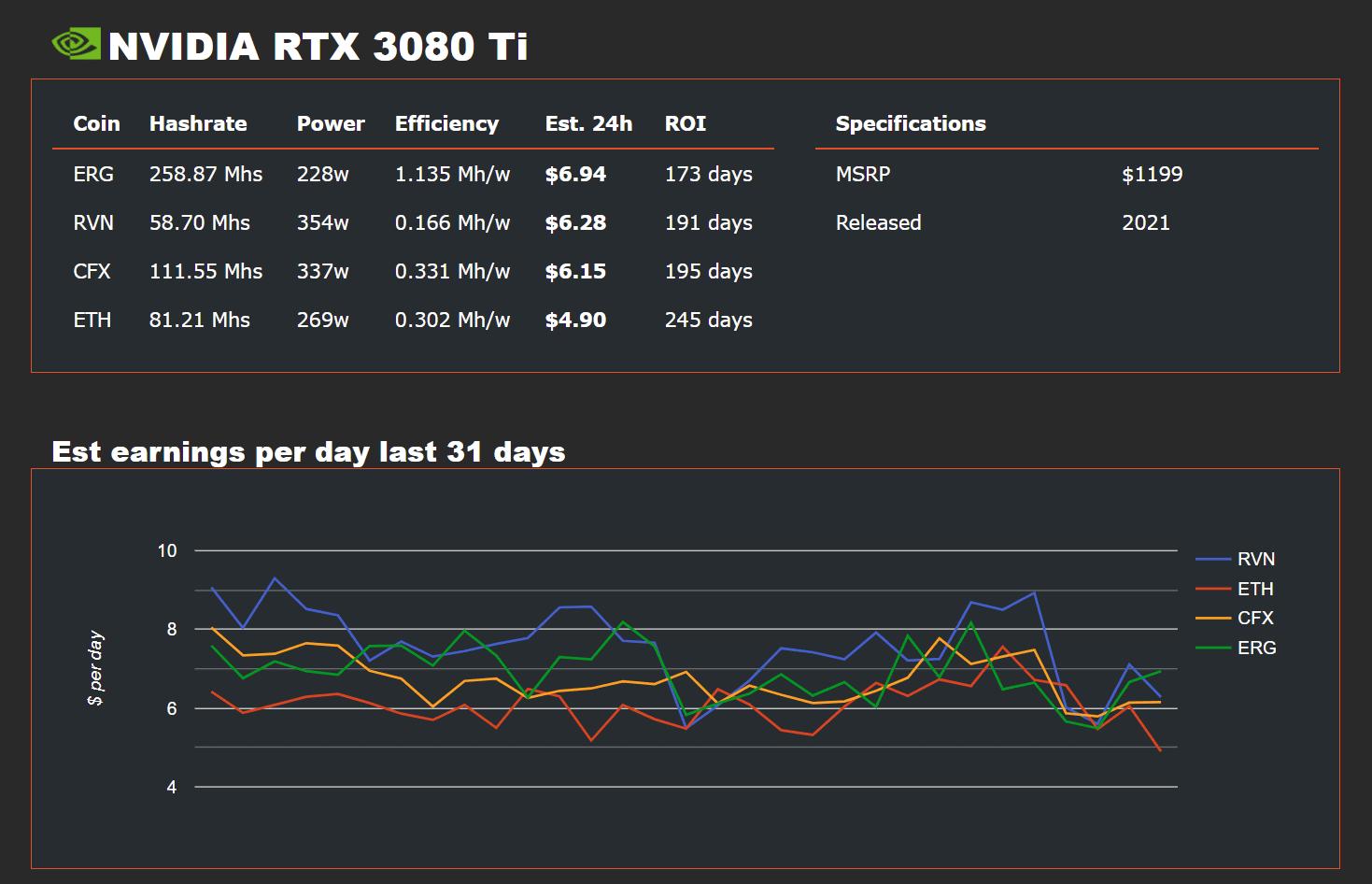Click the 245 days ROI value

(708, 321)
